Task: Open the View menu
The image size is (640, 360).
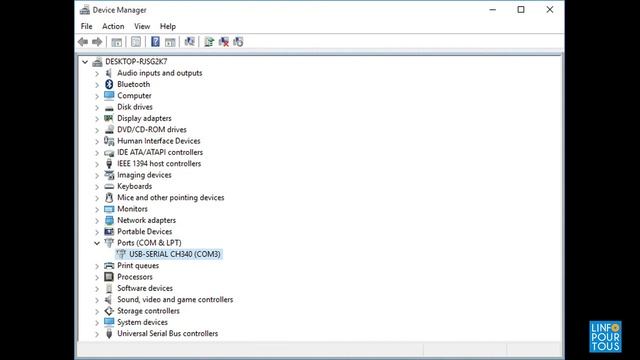Action: [142, 26]
